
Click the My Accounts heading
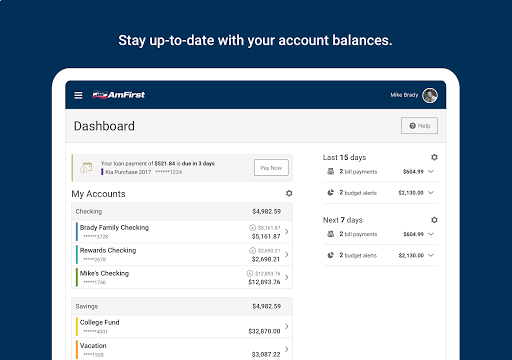tap(98, 194)
